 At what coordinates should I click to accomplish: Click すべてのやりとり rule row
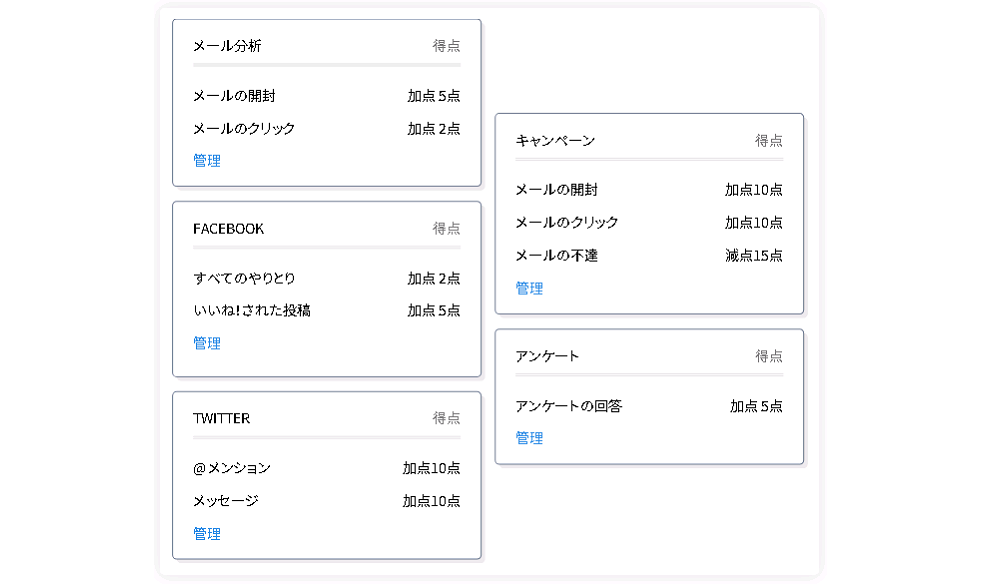[327, 278]
